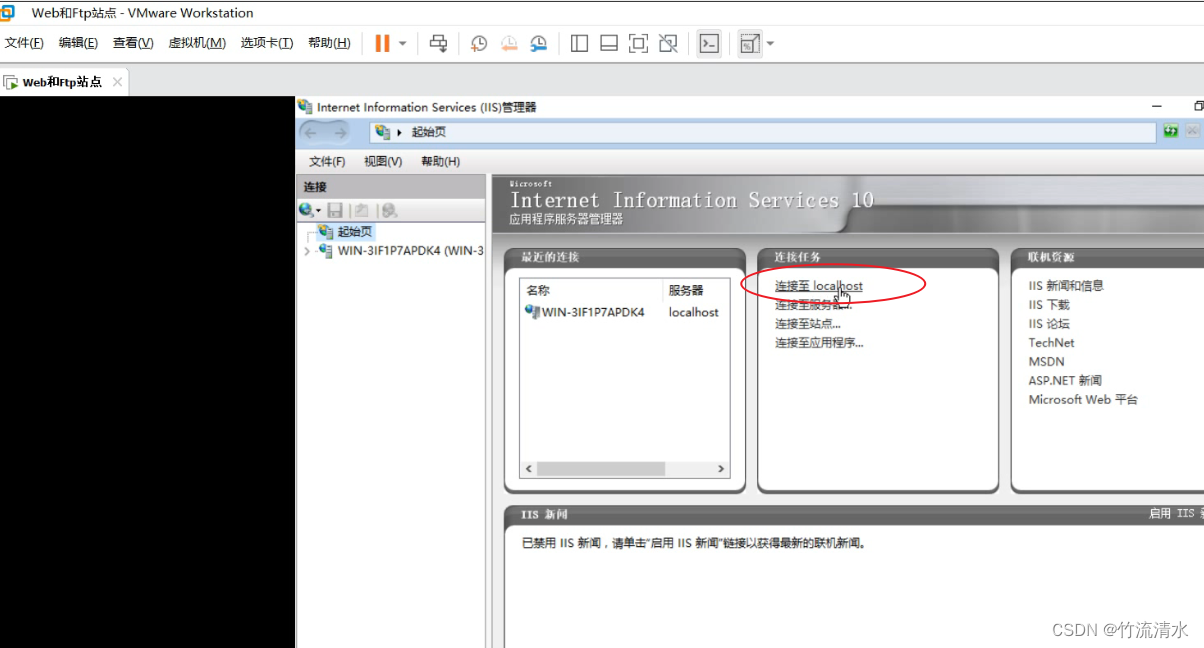Click the 起始页 address bar field
The width and height of the screenshot is (1204, 648).
coord(762,132)
